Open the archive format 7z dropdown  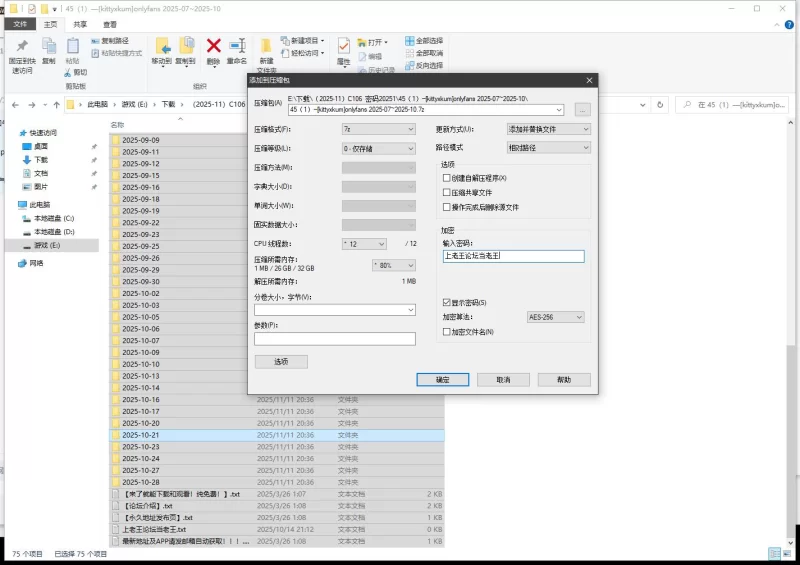click(x=378, y=129)
